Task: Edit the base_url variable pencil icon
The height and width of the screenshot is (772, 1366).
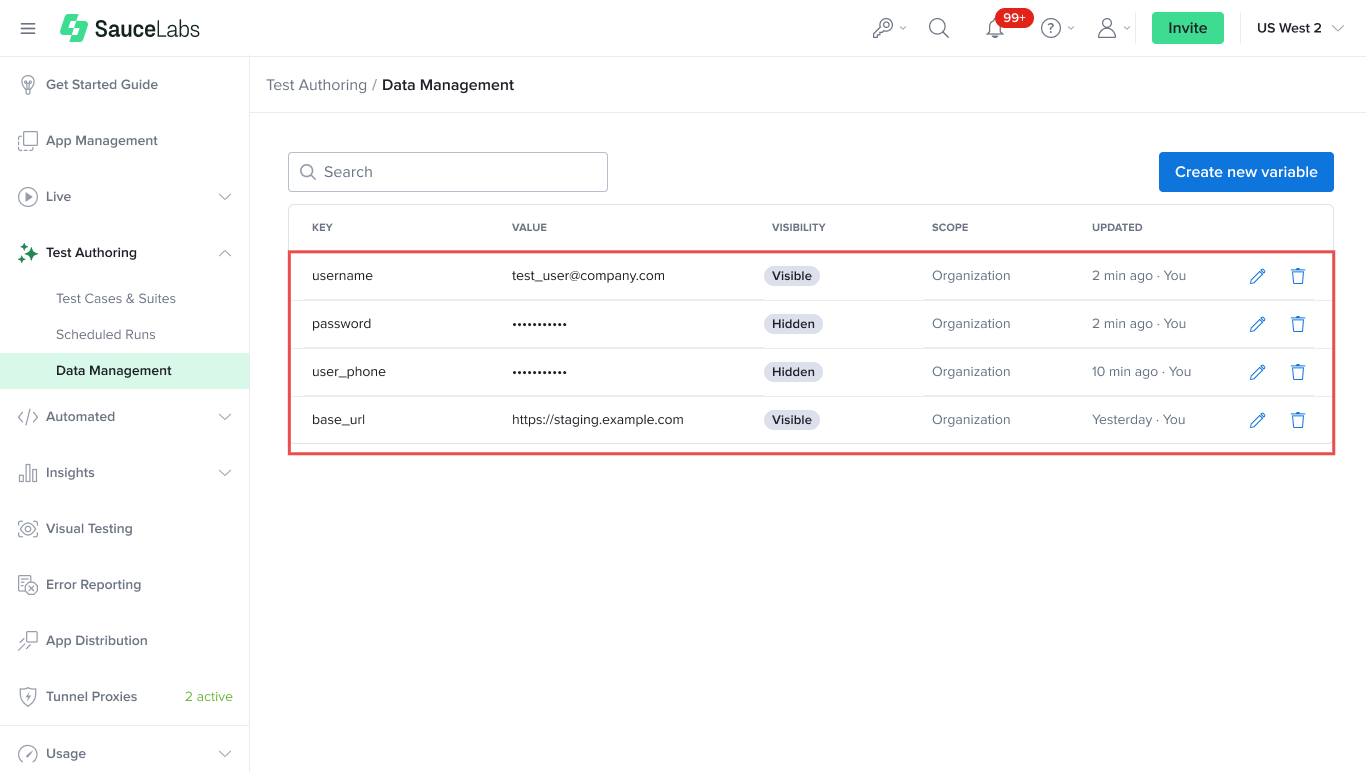Action: (1258, 420)
